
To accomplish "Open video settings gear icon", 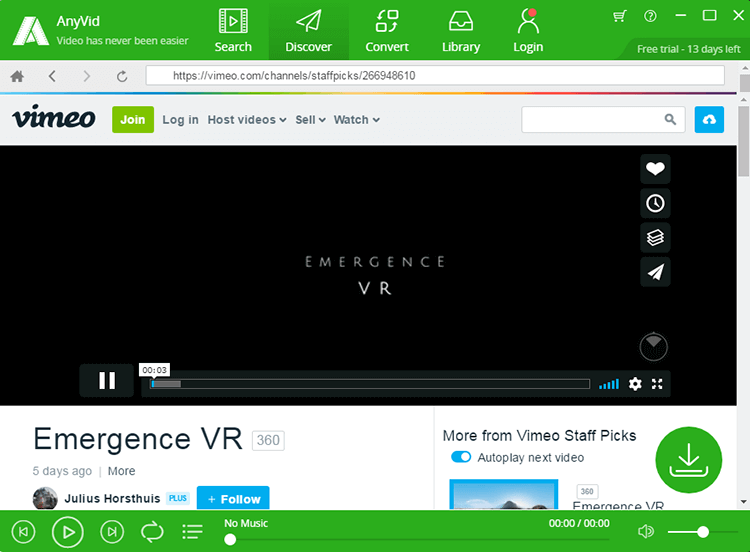I will point(635,384).
